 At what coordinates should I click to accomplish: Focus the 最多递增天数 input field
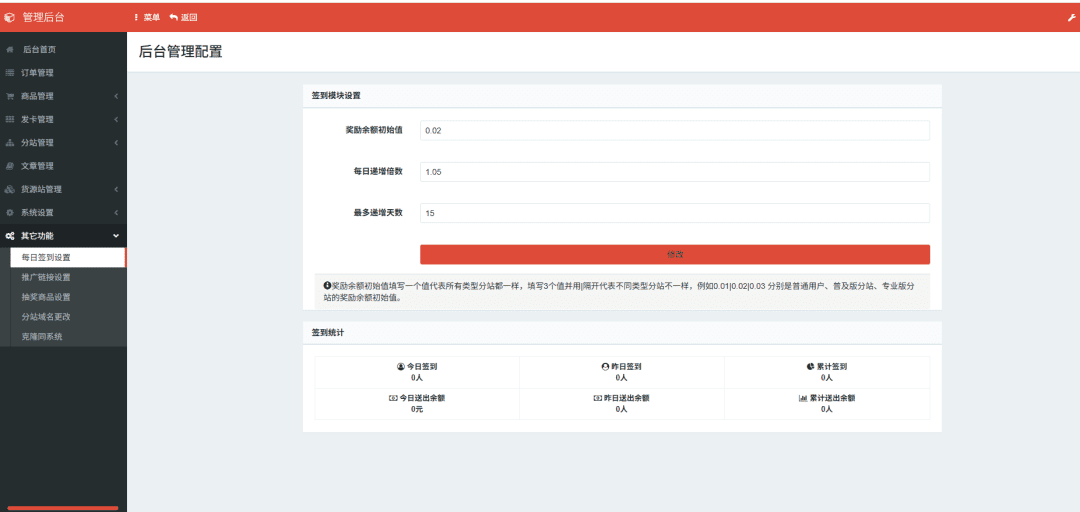point(674,213)
